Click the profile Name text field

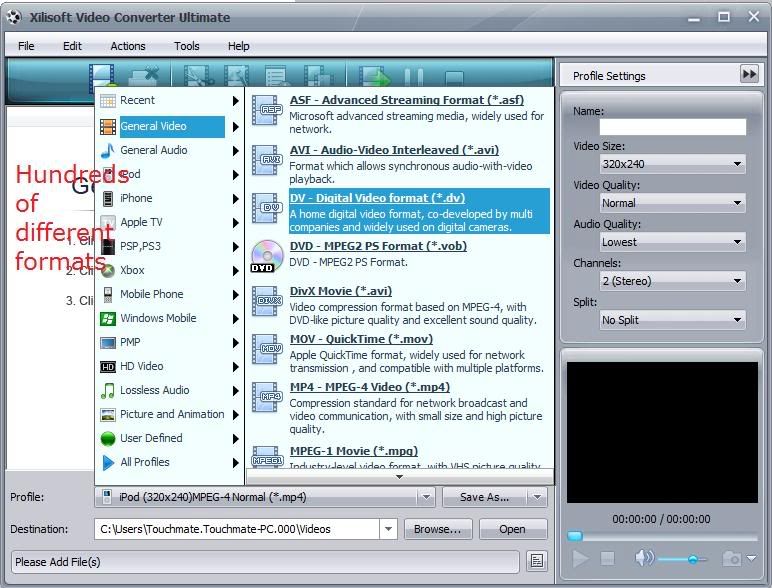pos(672,127)
